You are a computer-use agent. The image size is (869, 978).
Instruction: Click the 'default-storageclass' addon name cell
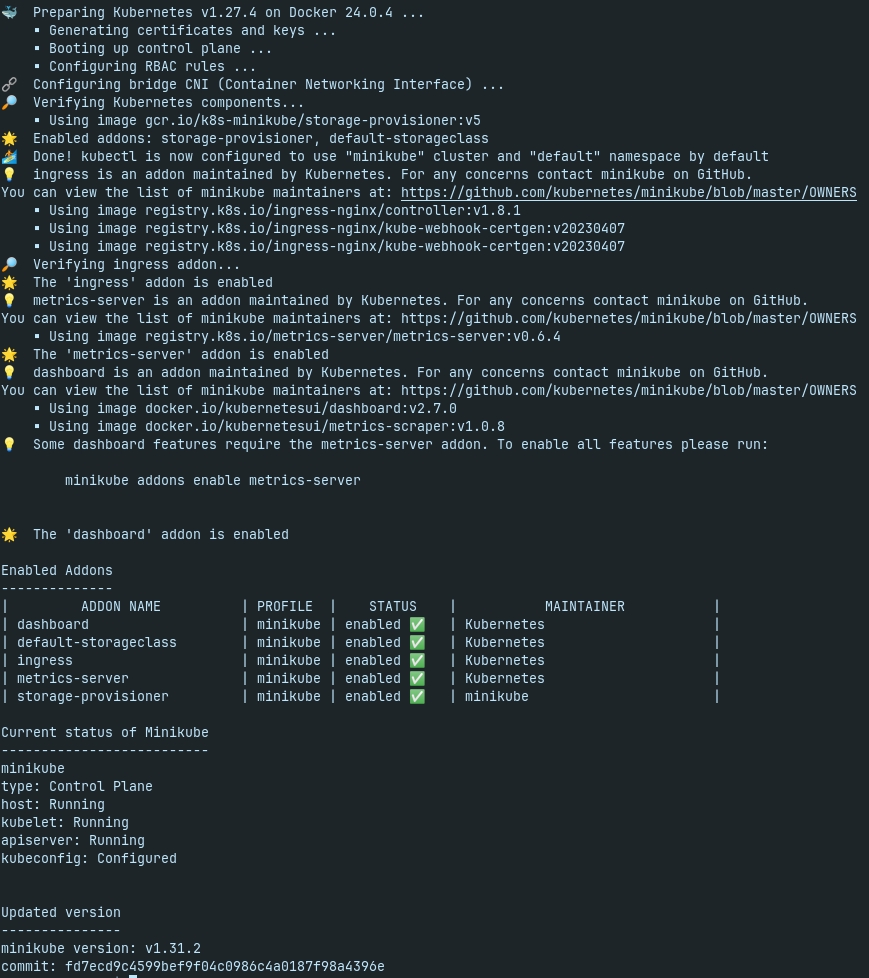[x=97, y=642]
